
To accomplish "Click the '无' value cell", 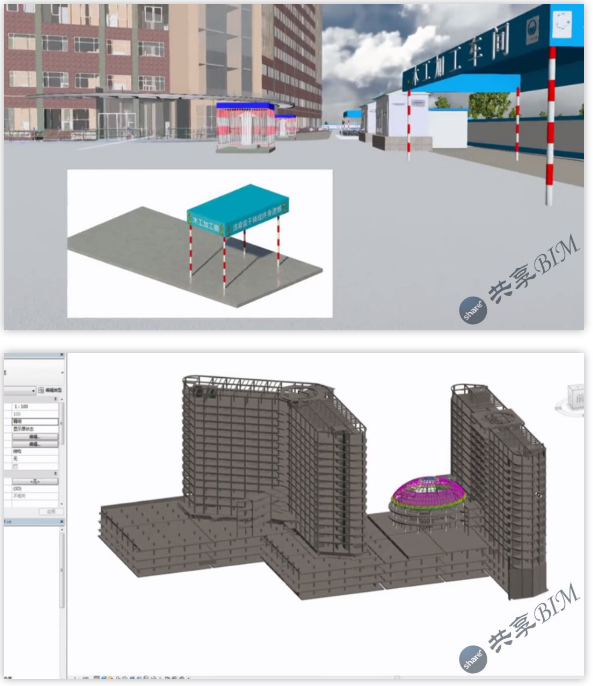I will (x=35, y=458).
